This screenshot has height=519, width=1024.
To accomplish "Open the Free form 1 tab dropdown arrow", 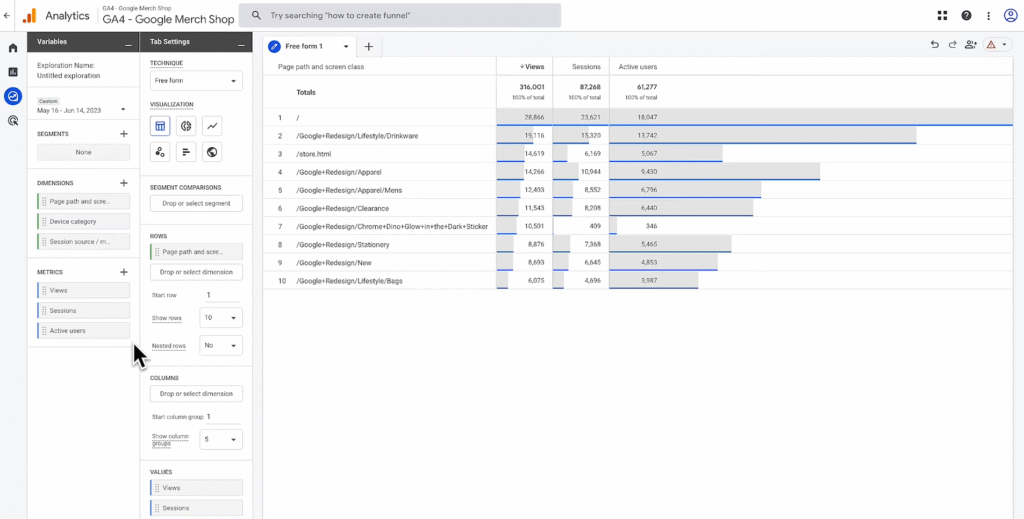I will [345, 46].
